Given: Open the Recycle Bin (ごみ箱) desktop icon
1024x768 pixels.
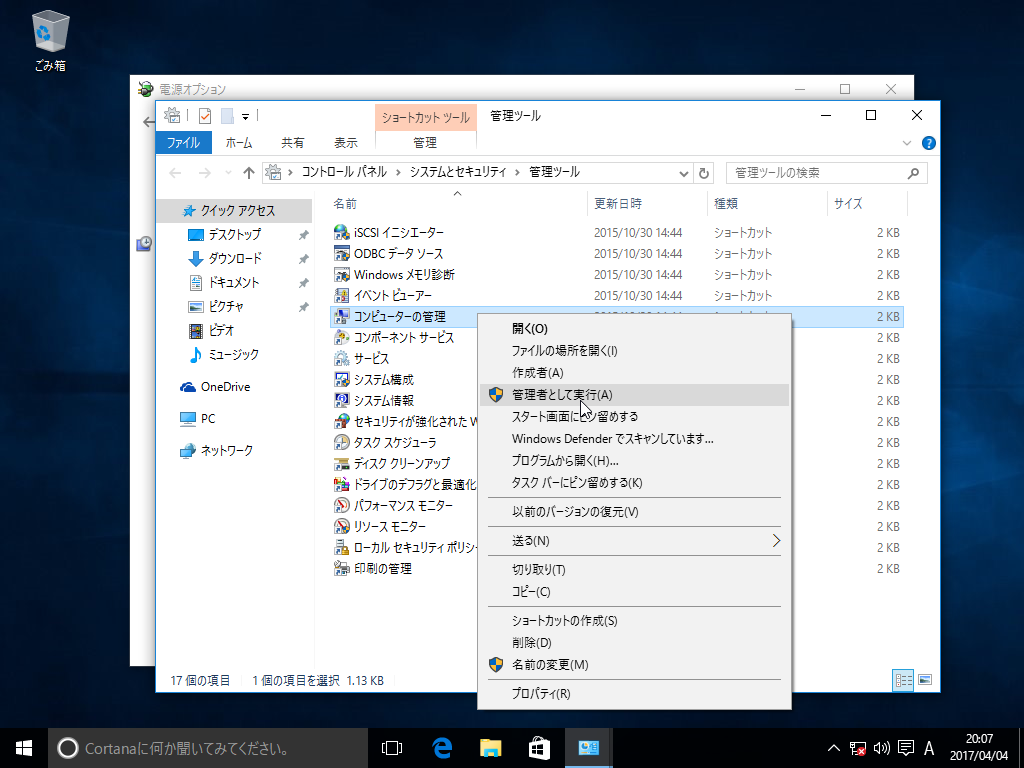Looking at the screenshot, I should (50, 40).
